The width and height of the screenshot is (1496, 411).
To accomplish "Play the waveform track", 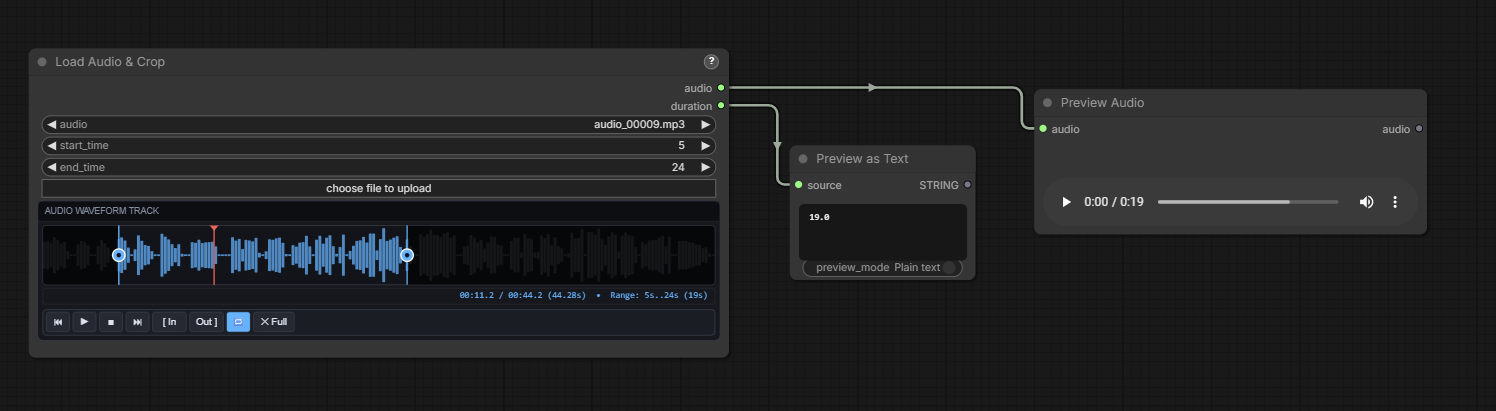I will pos(85,321).
